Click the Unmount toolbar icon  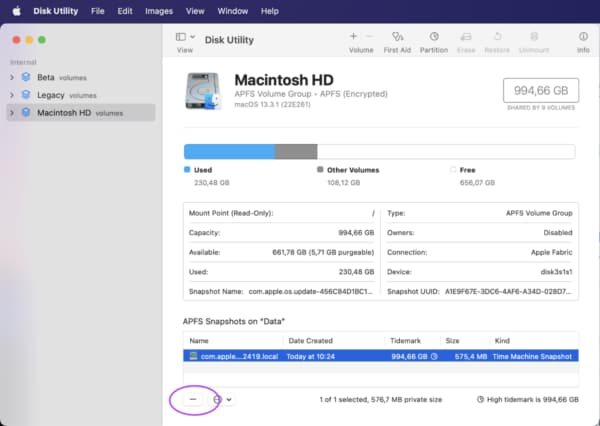pos(534,37)
